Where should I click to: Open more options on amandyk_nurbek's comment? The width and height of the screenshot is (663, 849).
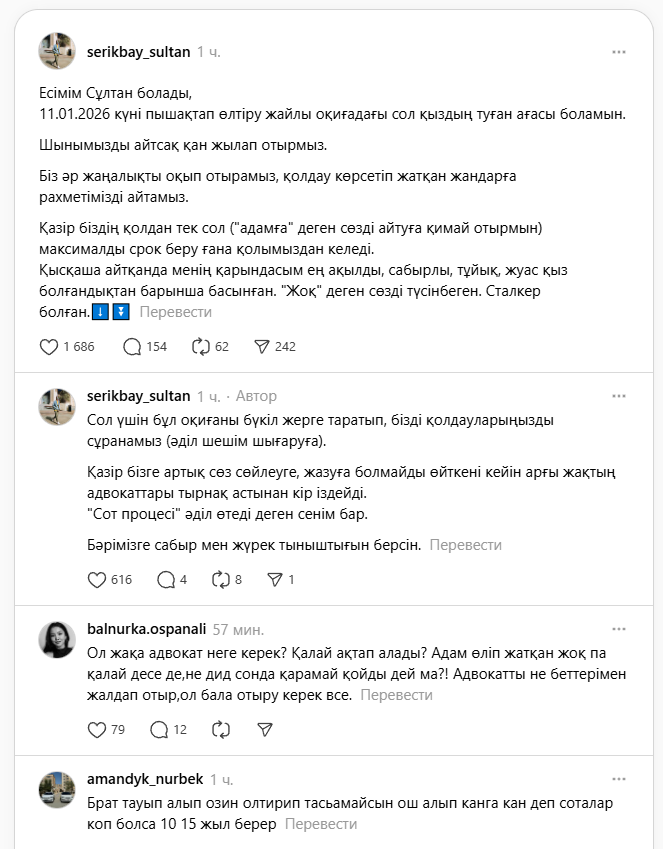619,779
